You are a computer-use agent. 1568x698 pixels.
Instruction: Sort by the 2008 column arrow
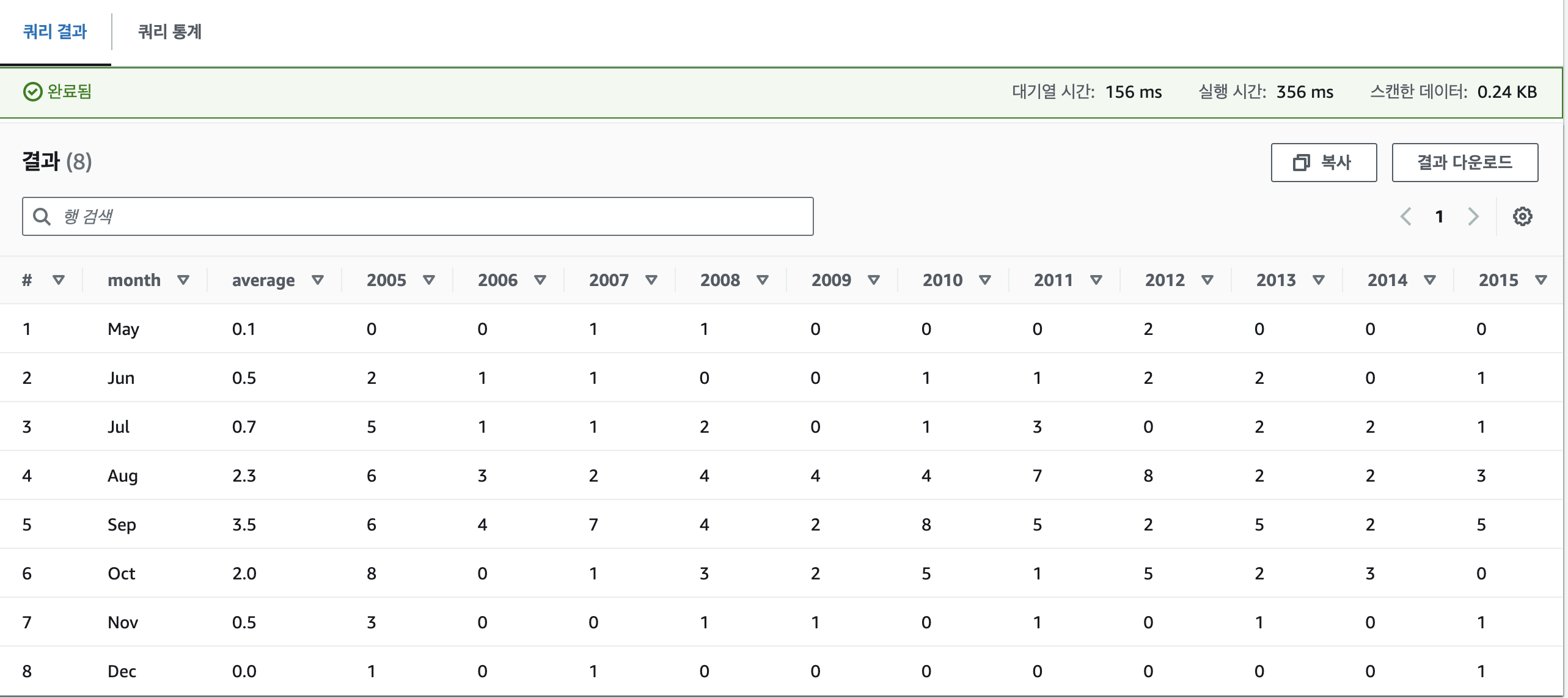coord(763,280)
